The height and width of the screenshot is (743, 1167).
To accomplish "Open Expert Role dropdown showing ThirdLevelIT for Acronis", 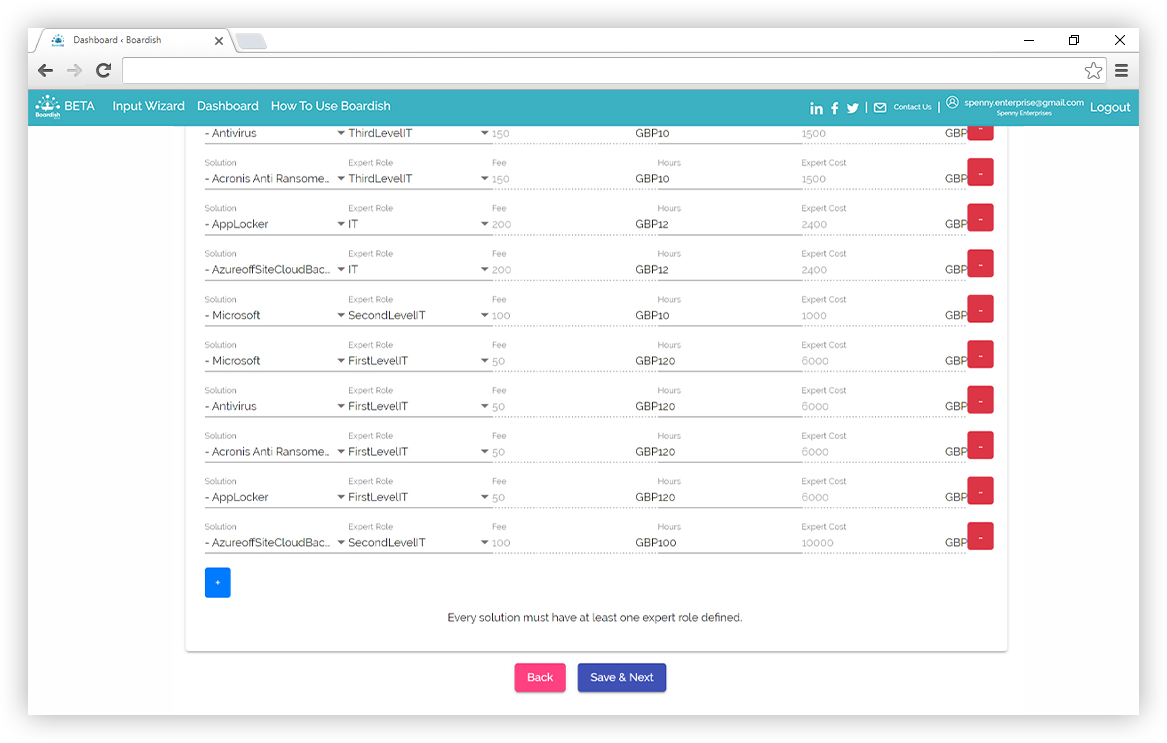I will tap(419, 179).
